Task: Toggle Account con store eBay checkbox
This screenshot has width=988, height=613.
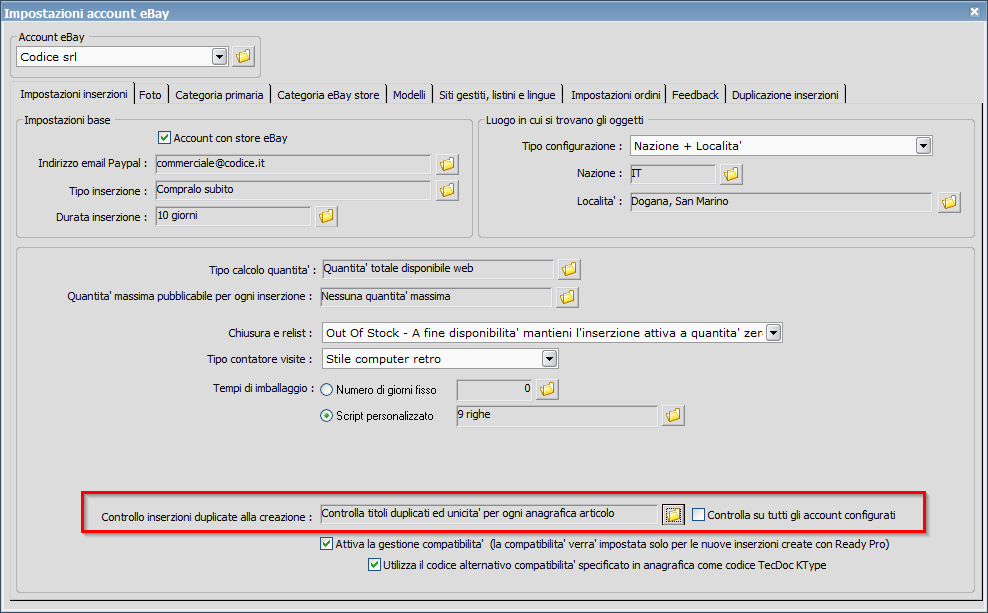Action: [164, 137]
